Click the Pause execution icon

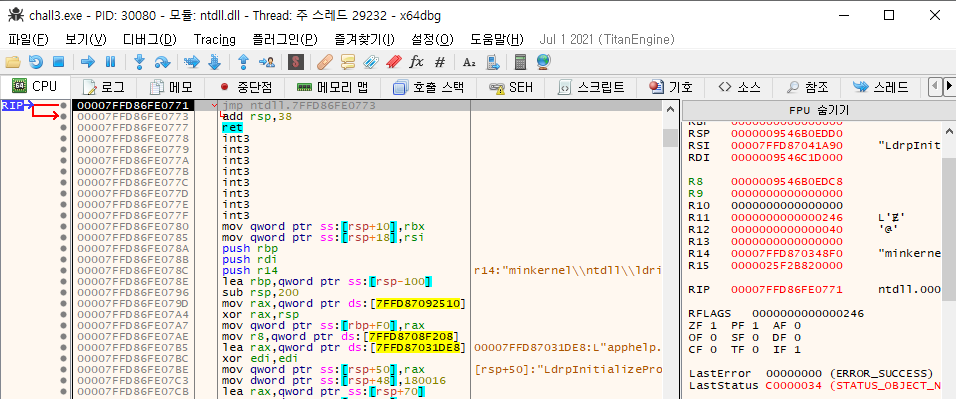[110, 62]
